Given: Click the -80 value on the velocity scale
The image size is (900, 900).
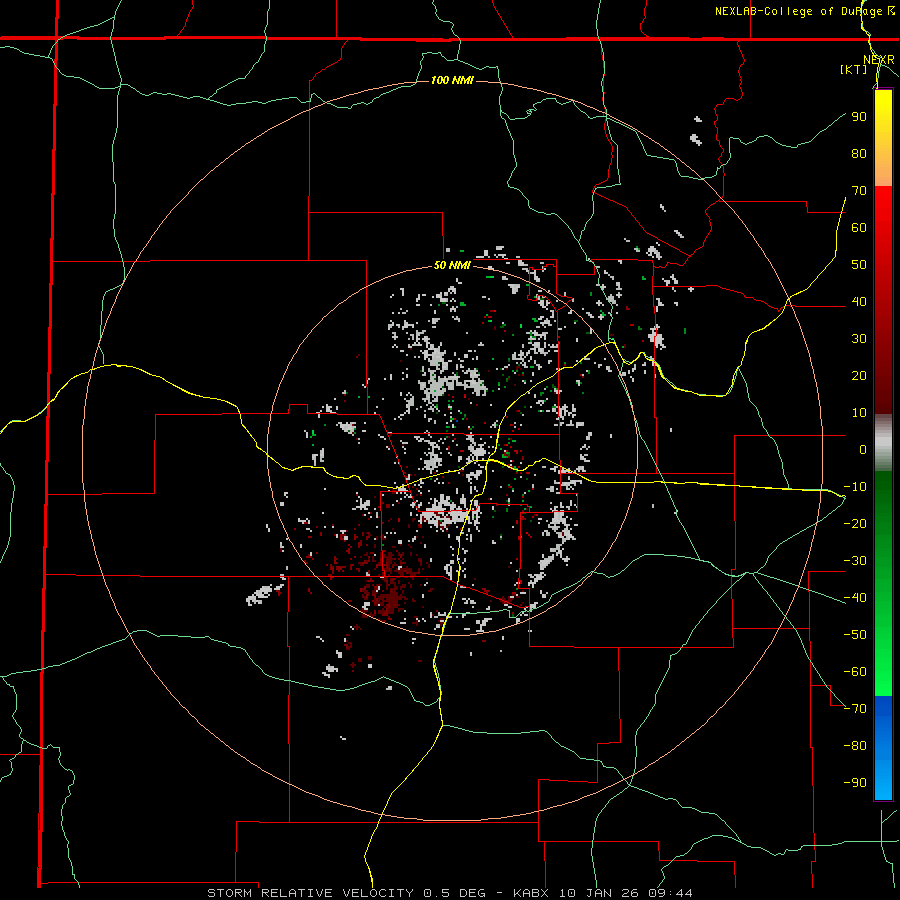Looking at the screenshot, I should [855, 746].
